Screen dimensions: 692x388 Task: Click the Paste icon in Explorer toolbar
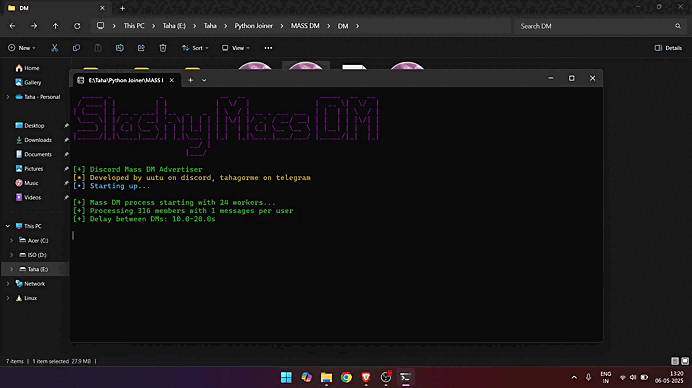98,48
